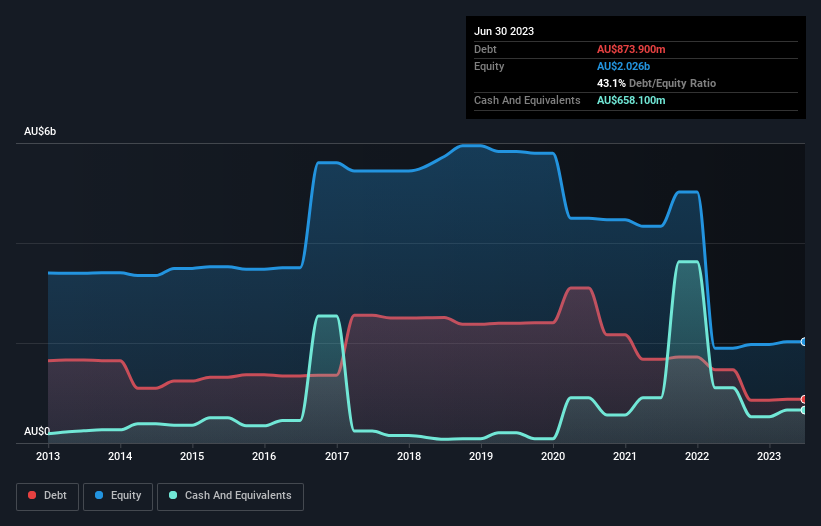The width and height of the screenshot is (821, 526).
Task: Click the 2015 x-axis label
Action: (192, 456)
